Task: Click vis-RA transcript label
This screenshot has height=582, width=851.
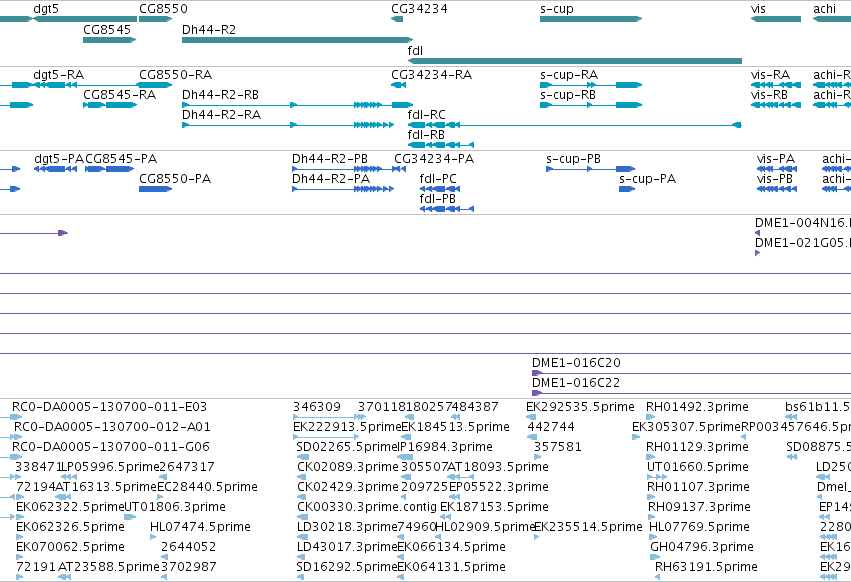Action: (770, 75)
